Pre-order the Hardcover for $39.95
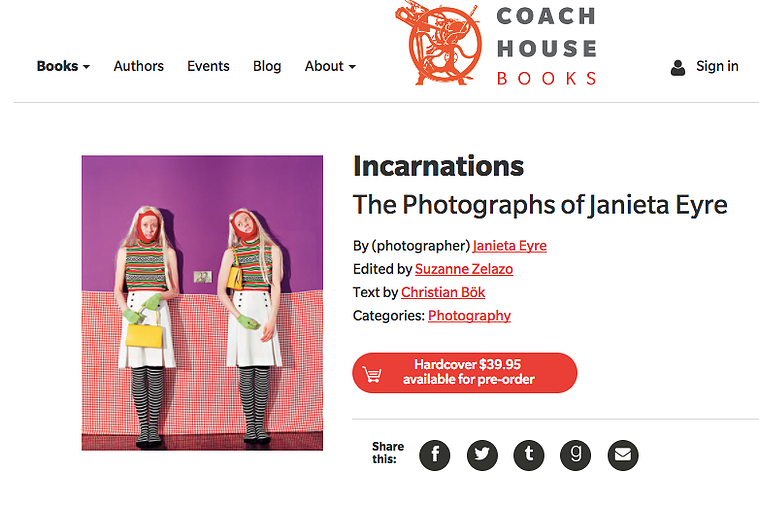Viewport: 759px width, 505px height. click(465, 372)
